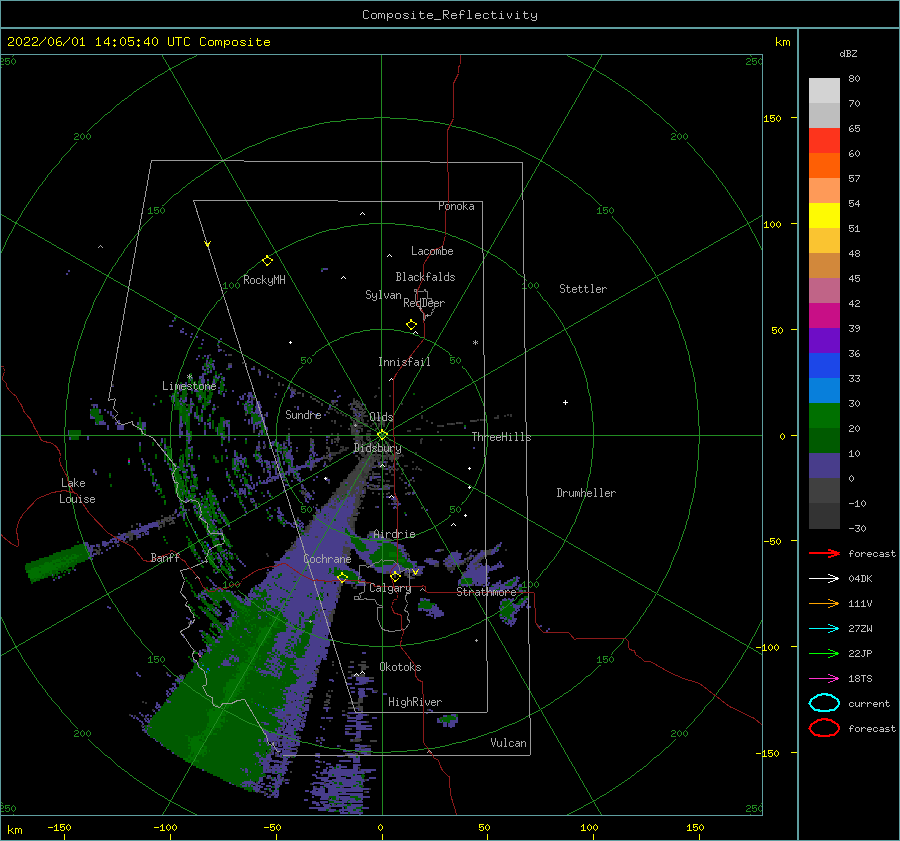Viewport: 900px width, 841px height.
Task: Click the asterisk marker east of Innisfail
Action: pos(475,343)
